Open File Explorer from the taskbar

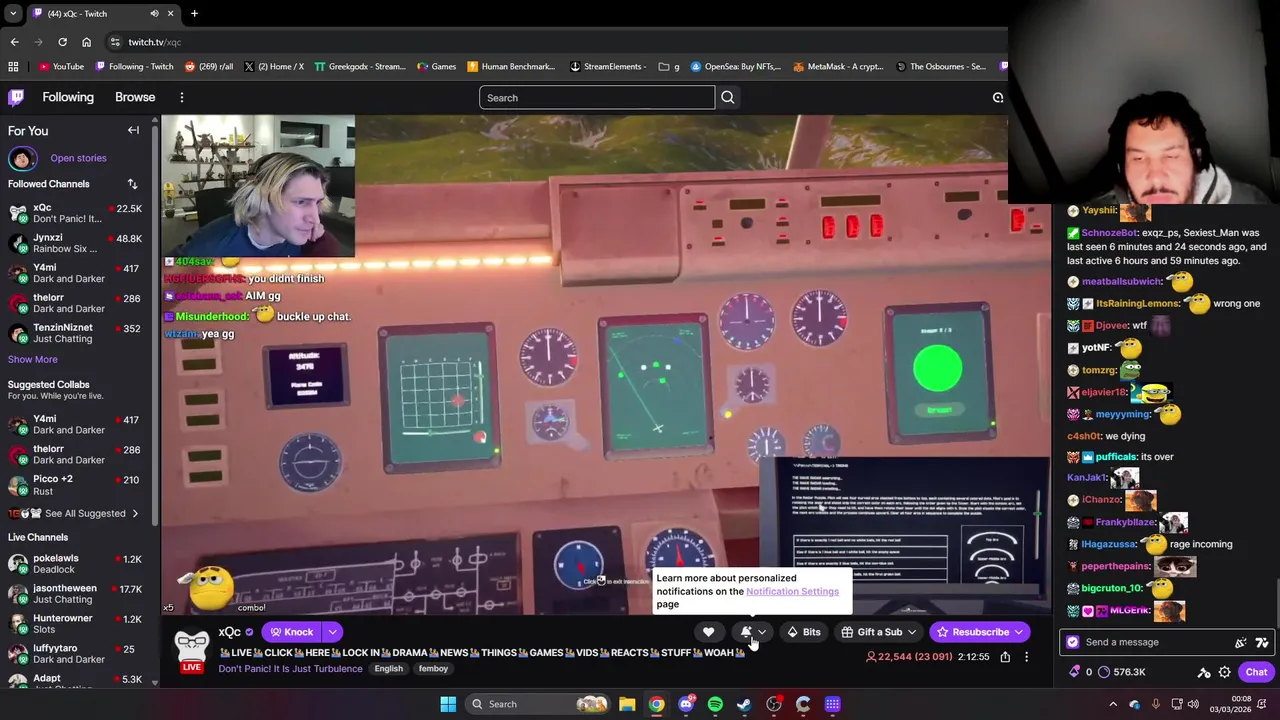point(627,704)
